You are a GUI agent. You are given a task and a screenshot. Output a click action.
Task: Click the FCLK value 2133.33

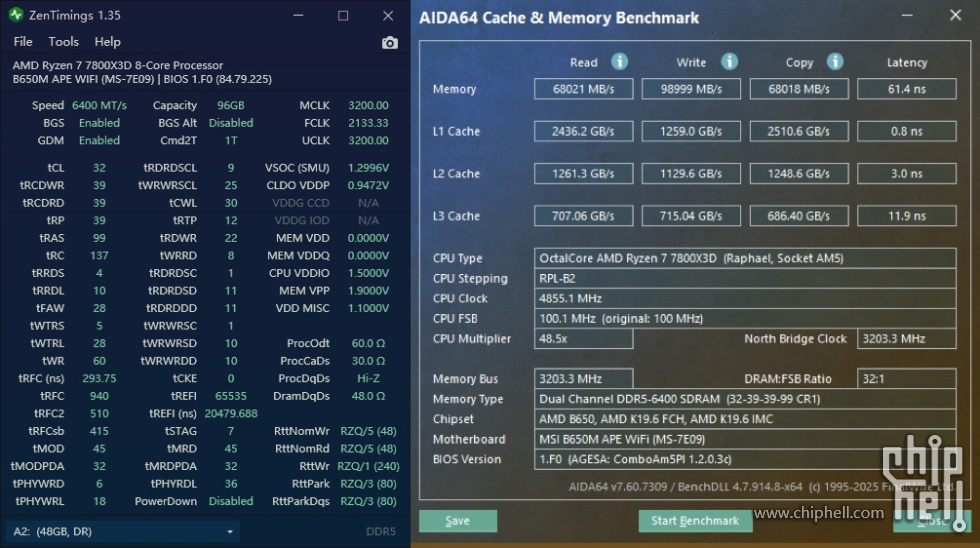pyautogui.click(x=368, y=122)
